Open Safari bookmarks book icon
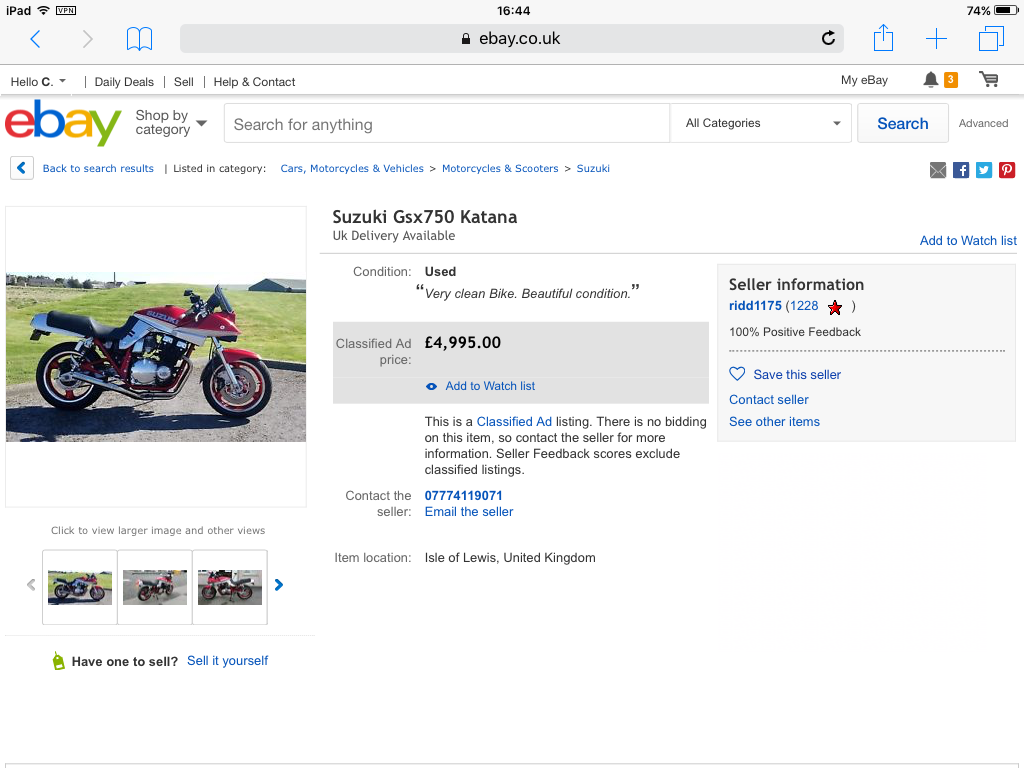The height and width of the screenshot is (768, 1024). click(139, 39)
